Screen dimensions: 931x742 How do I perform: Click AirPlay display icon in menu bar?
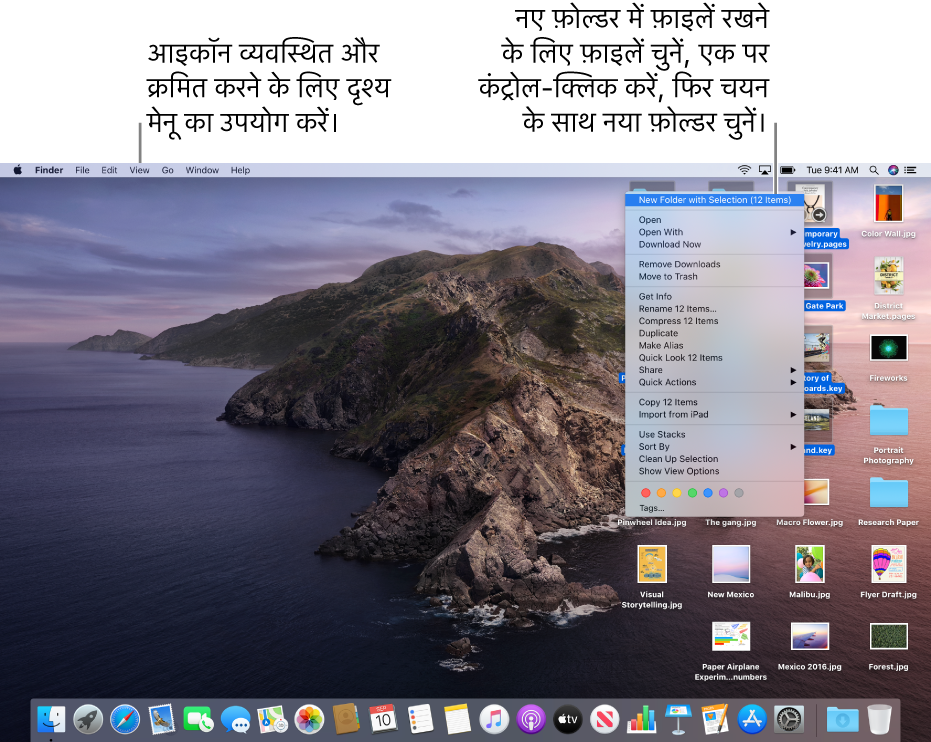coord(765,170)
